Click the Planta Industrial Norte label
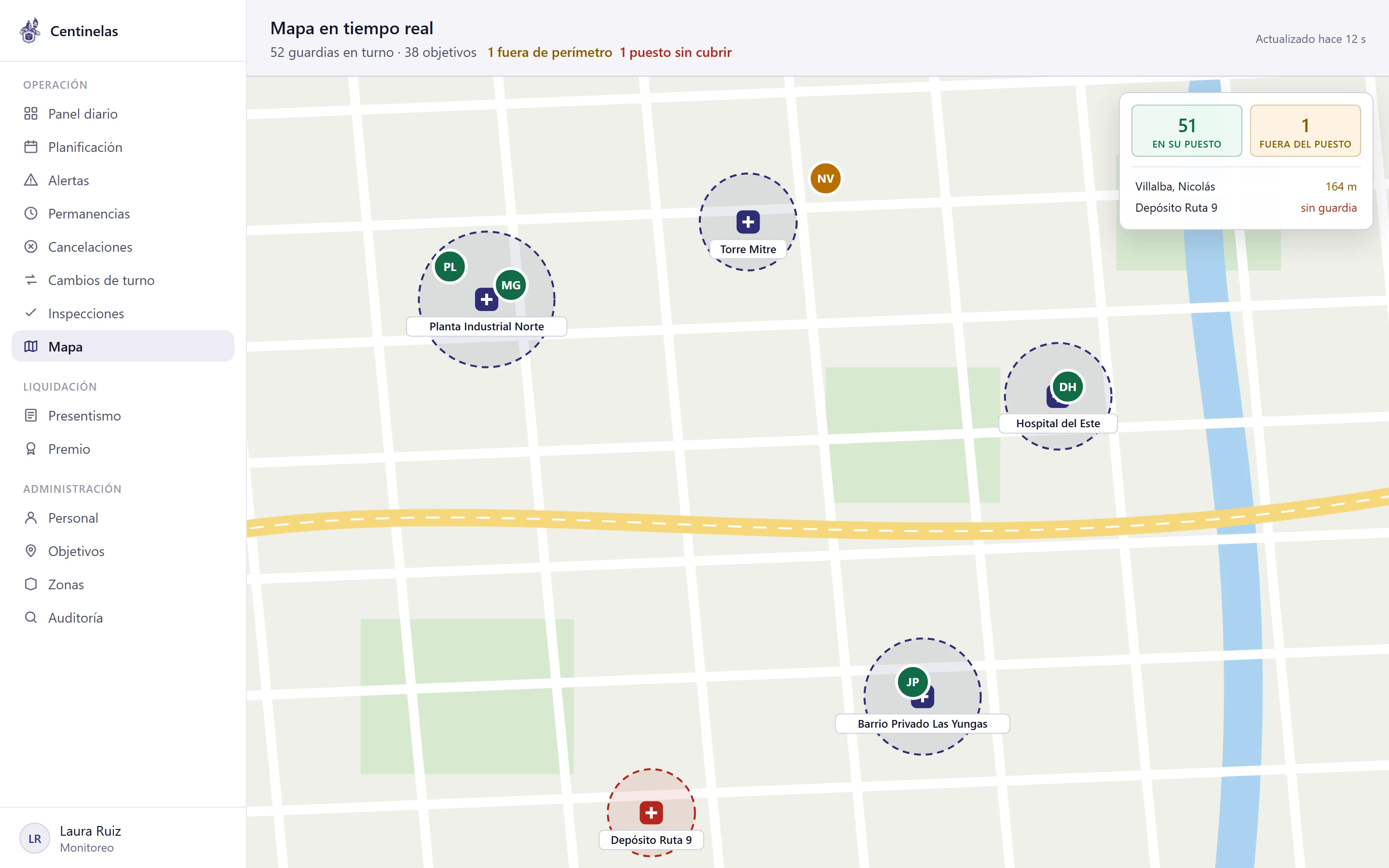Screen dimensions: 1389x868 [x=486, y=326]
